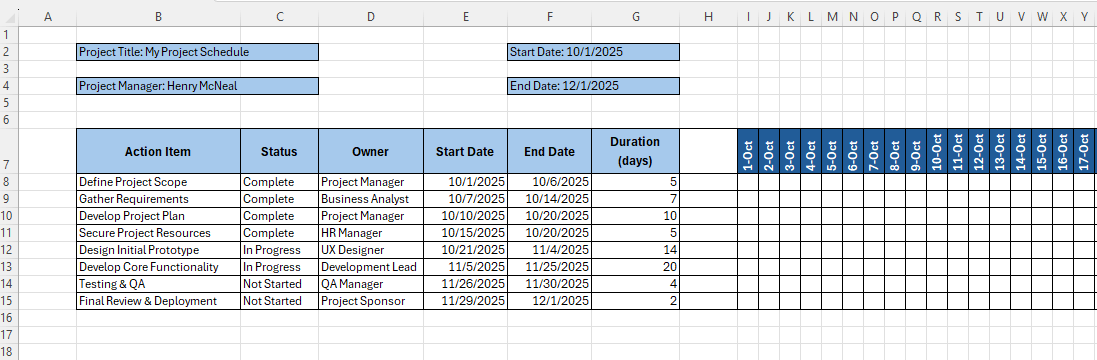Select Gather Requirements status Complete cell
The image size is (1097, 360).
(x=280, y=199)
